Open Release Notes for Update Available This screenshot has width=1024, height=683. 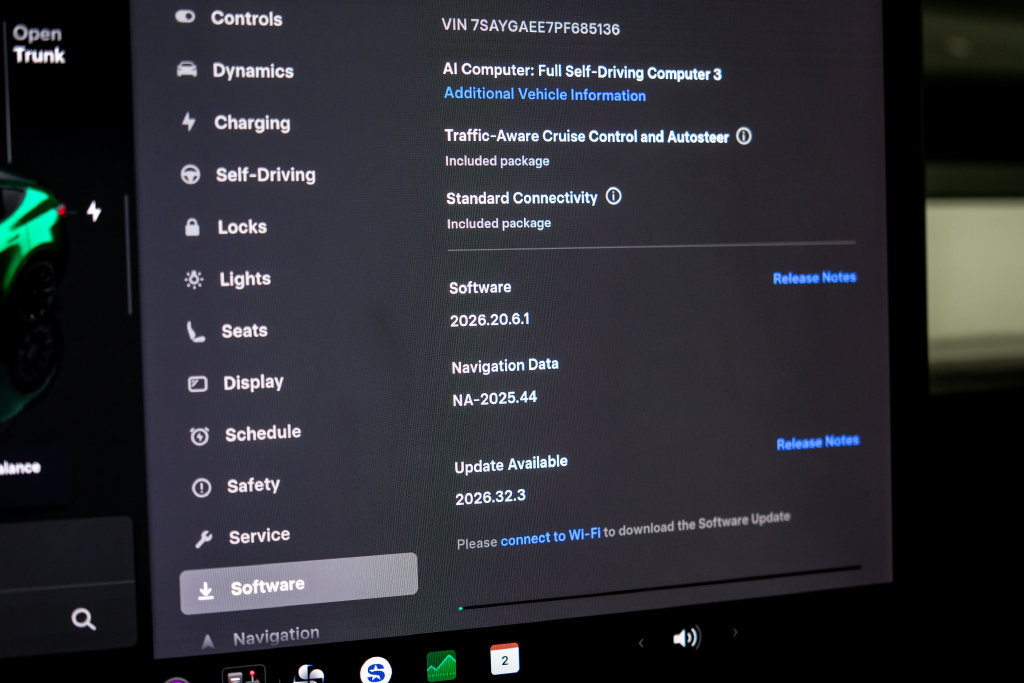[x=818, y=442]
